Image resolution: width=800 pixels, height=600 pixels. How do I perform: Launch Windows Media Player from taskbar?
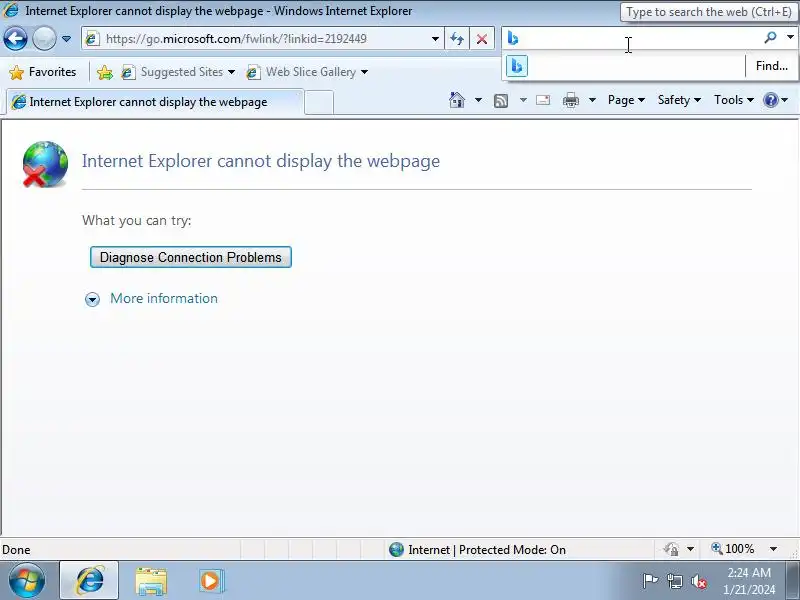(211, 581)
